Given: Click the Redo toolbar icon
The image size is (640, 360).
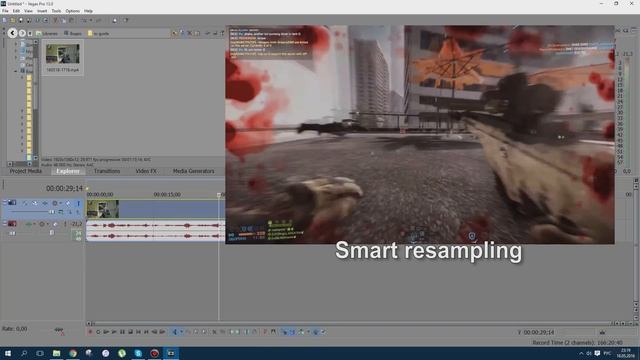Looking at the screenshot, I should [x=98, y=20].
